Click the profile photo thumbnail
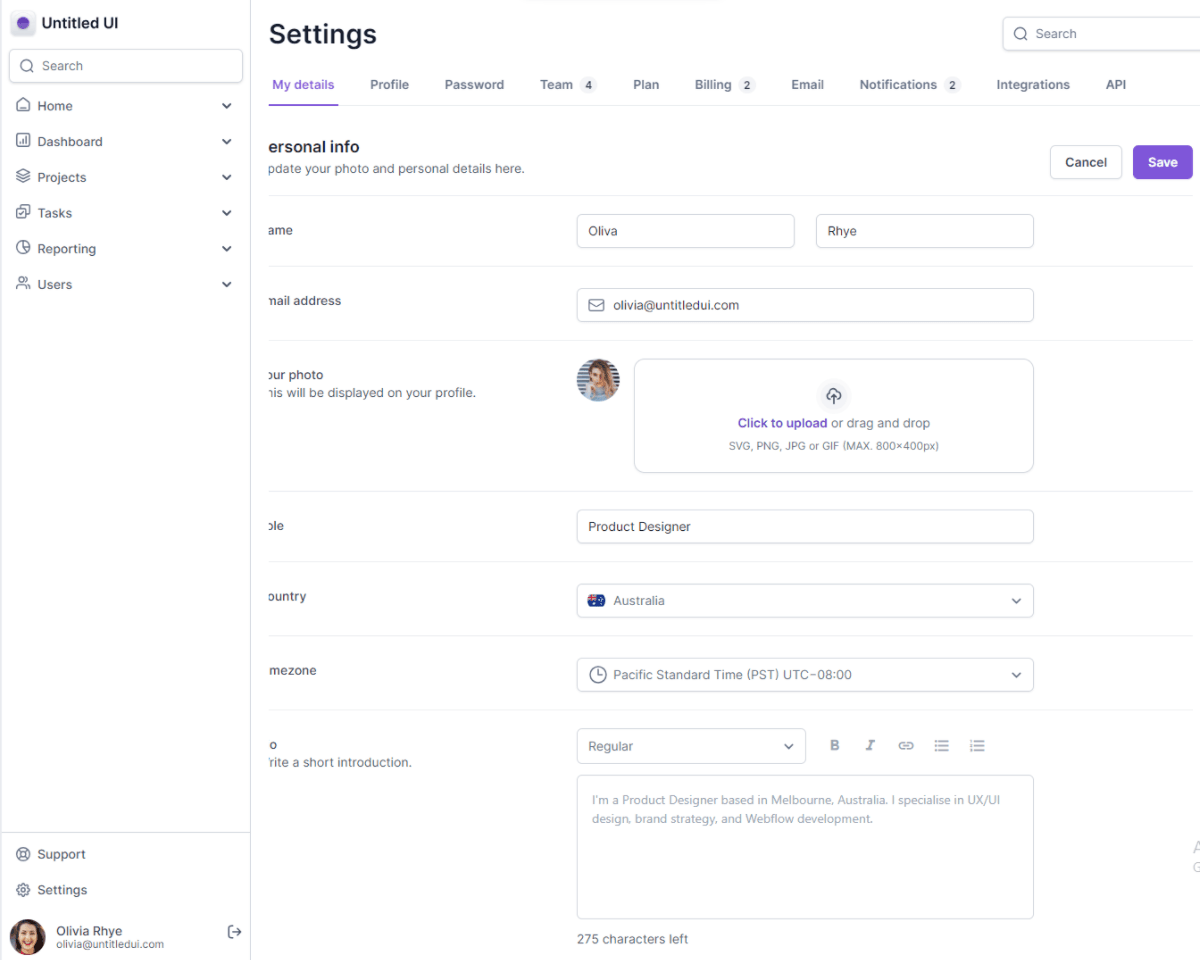Image resolution: width=1200 pixels, height=960 pixels. (x=598, y=381)
